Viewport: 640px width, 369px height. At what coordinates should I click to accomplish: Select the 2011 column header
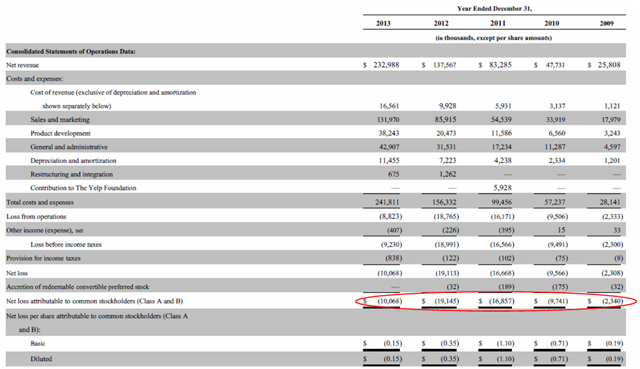498,23
